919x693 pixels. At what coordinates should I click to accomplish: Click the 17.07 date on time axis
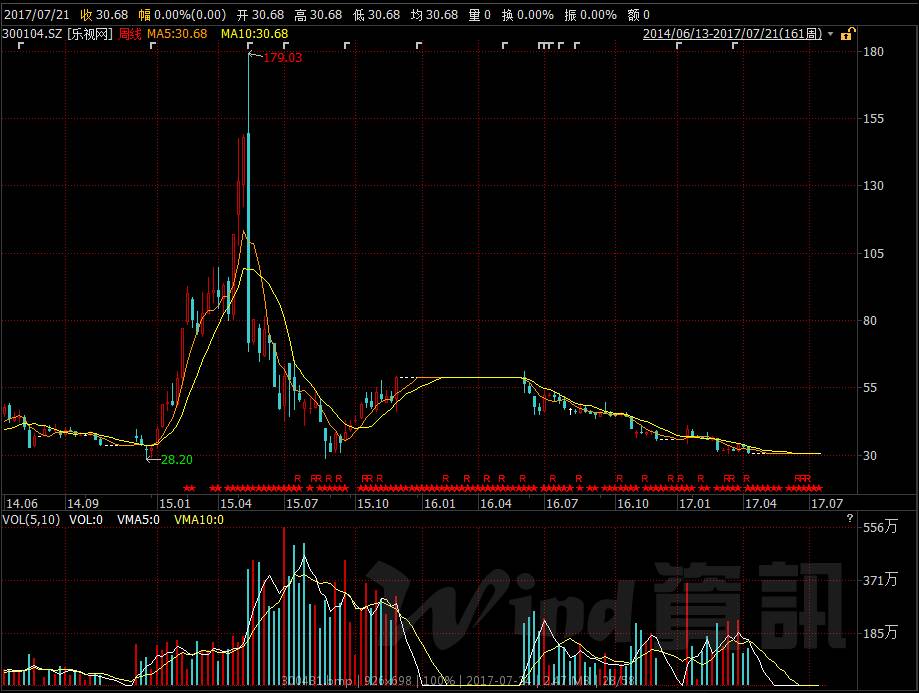(827, 503)
